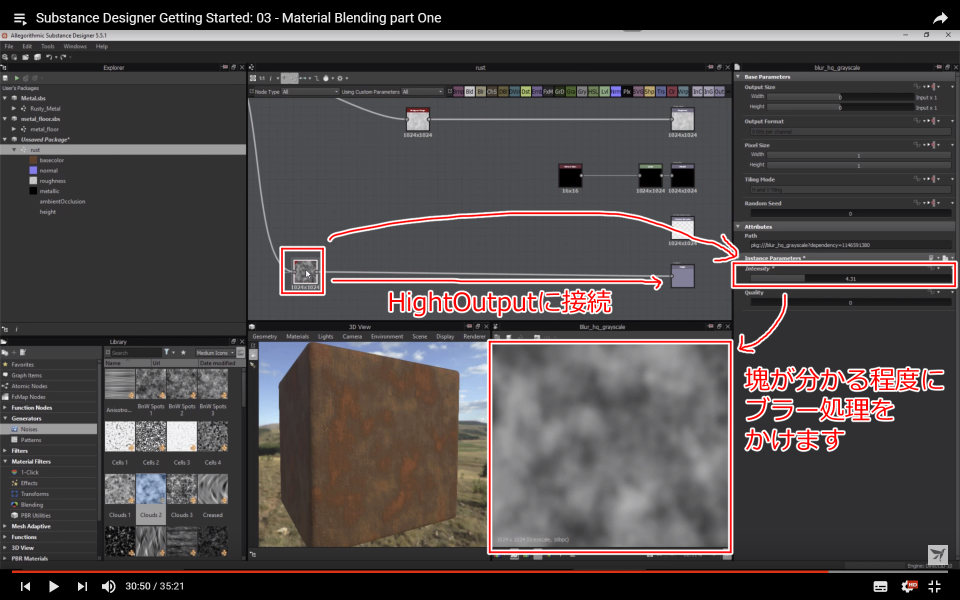The width and height of the screenshot is (960, 600).
Task: Expand the metal_floor graph item
Action: click(x=14, y=129)
